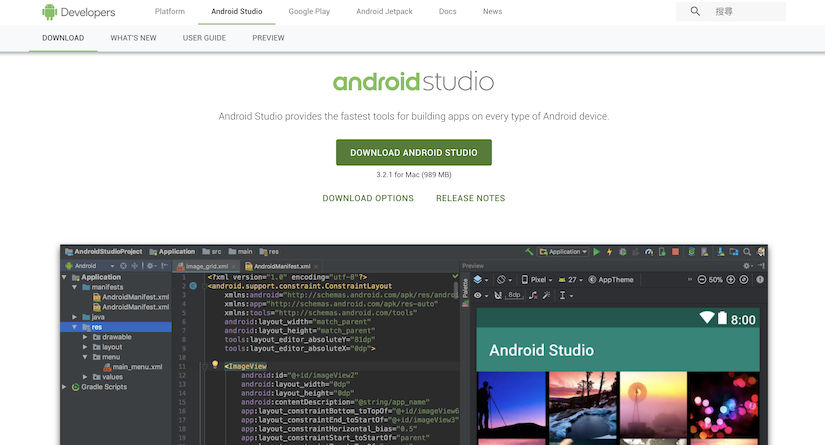Open the guidelines dropdown in preview toolbar
Viewport: 825px width, 445px height.
point(566,296)
